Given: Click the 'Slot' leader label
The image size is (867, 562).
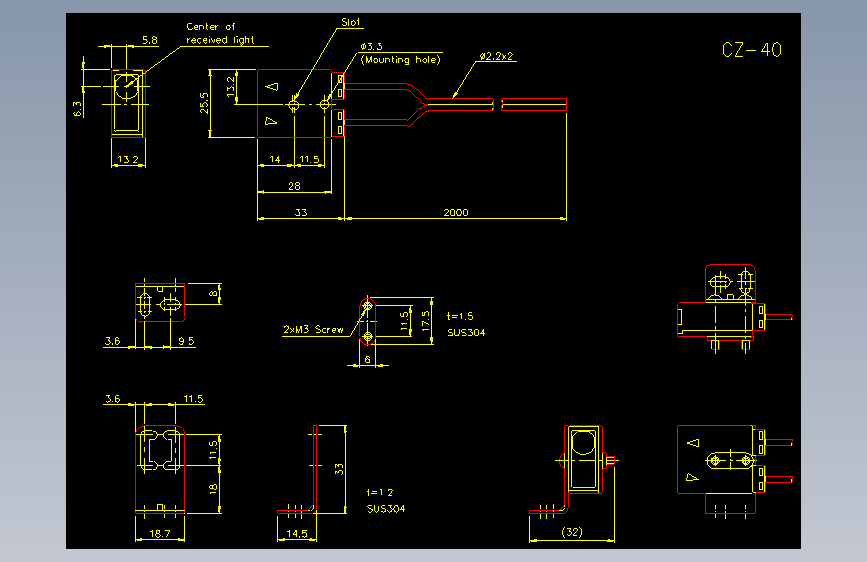Looking at the screenshot, I should coord(351,22).
